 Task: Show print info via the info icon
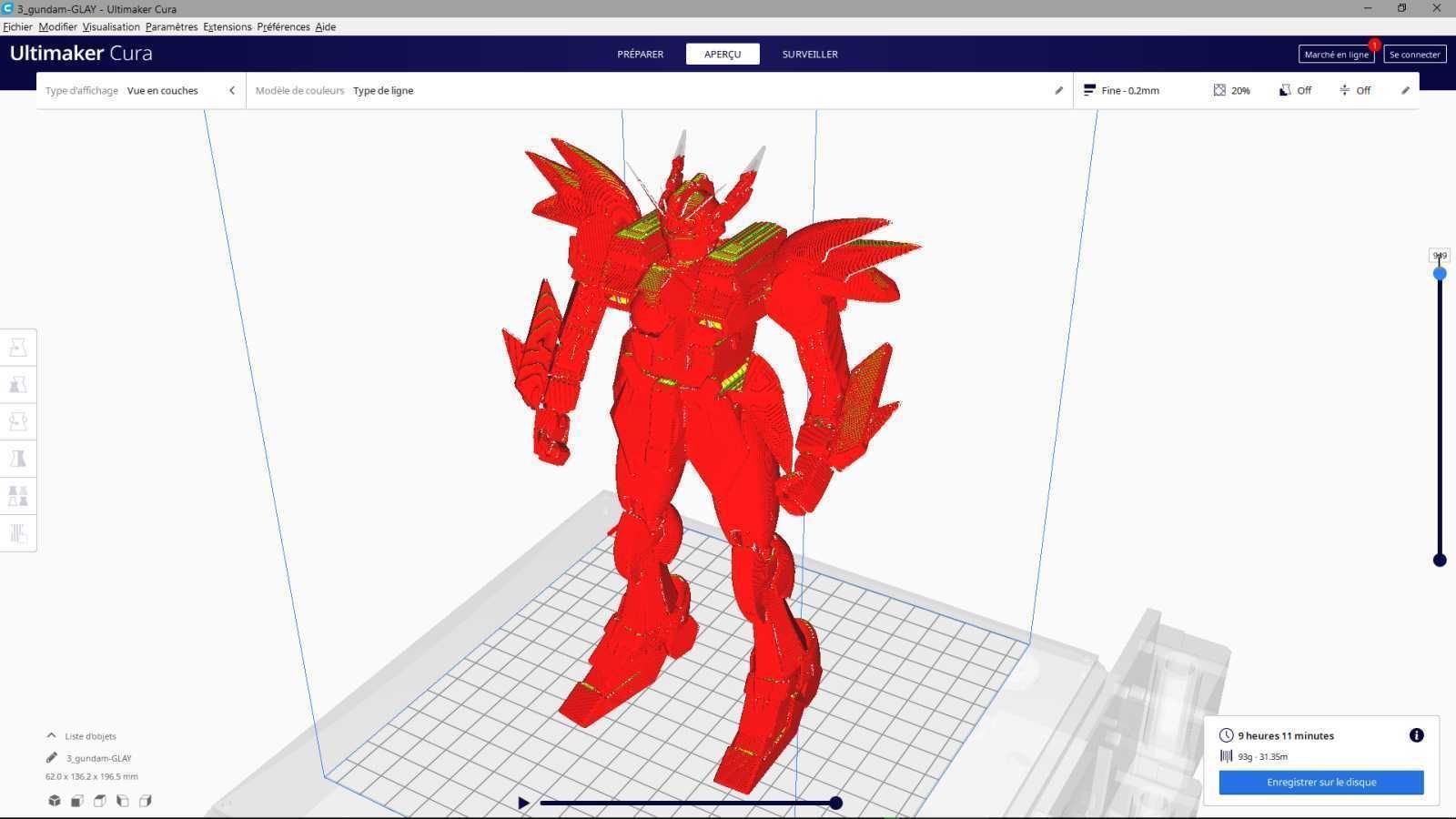point(1416,735)
